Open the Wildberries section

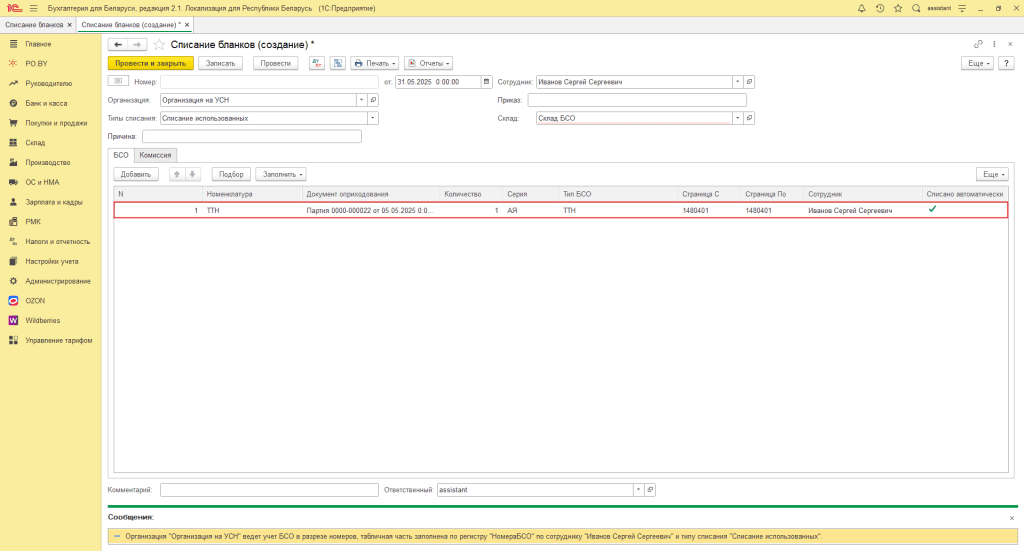pyautogui.click(x=42, y=321)
